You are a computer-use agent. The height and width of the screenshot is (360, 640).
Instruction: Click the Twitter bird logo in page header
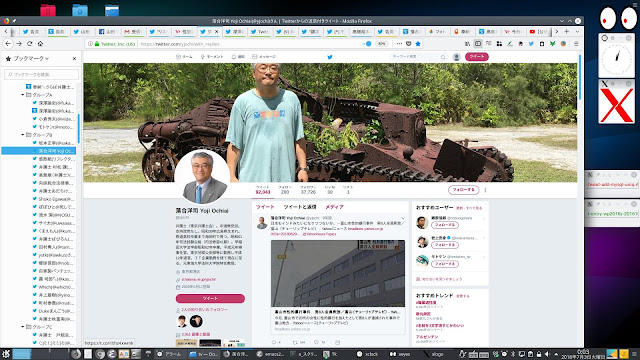(330, 57)
